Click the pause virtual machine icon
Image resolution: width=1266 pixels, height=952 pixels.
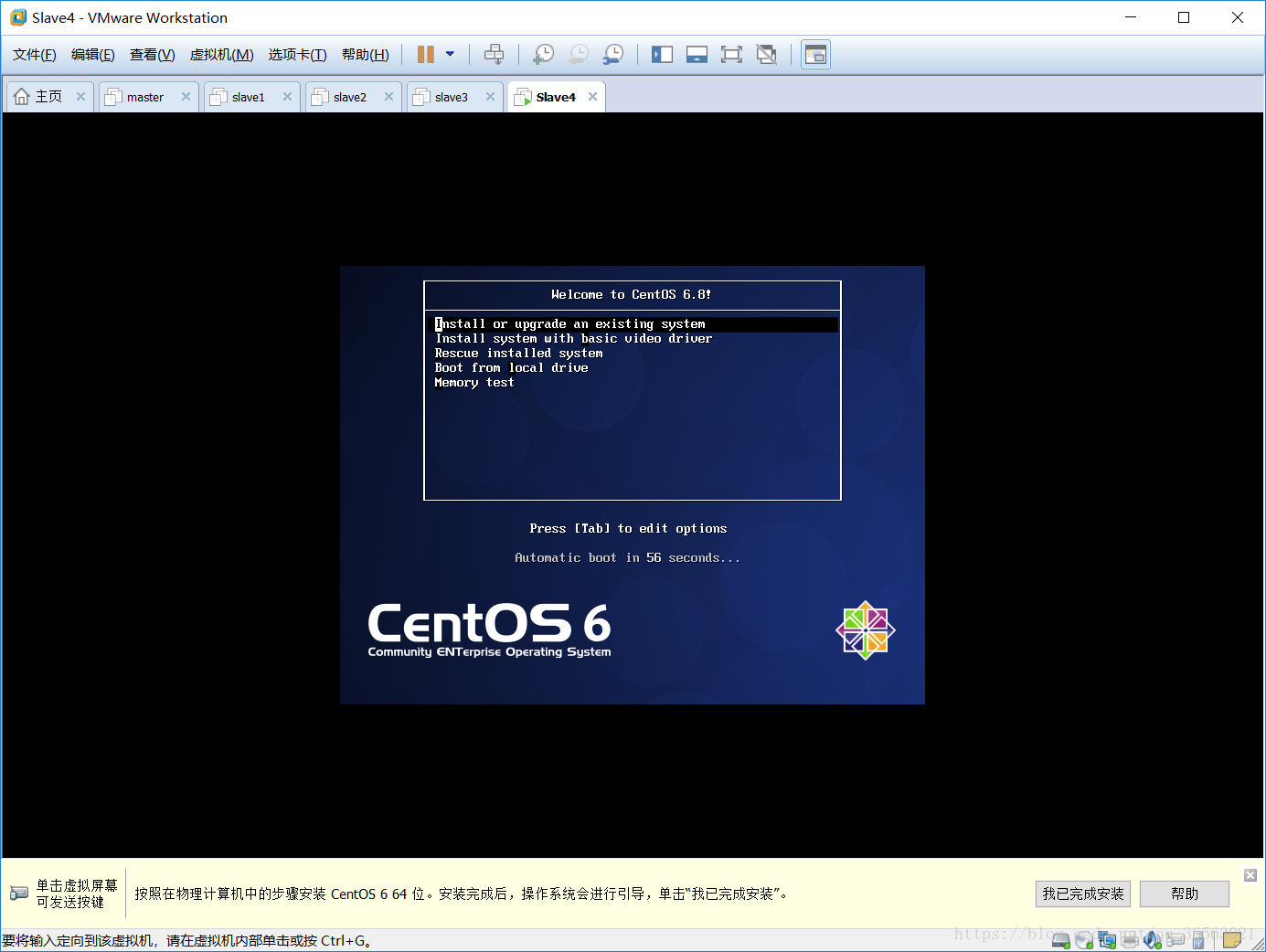pos(425,55)
